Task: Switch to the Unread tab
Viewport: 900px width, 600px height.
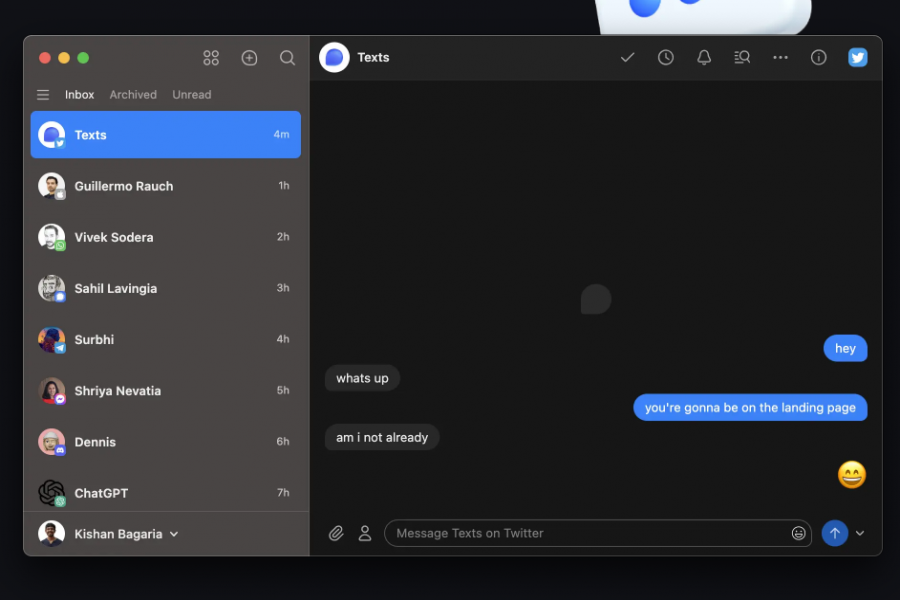Action: point(192,95)
